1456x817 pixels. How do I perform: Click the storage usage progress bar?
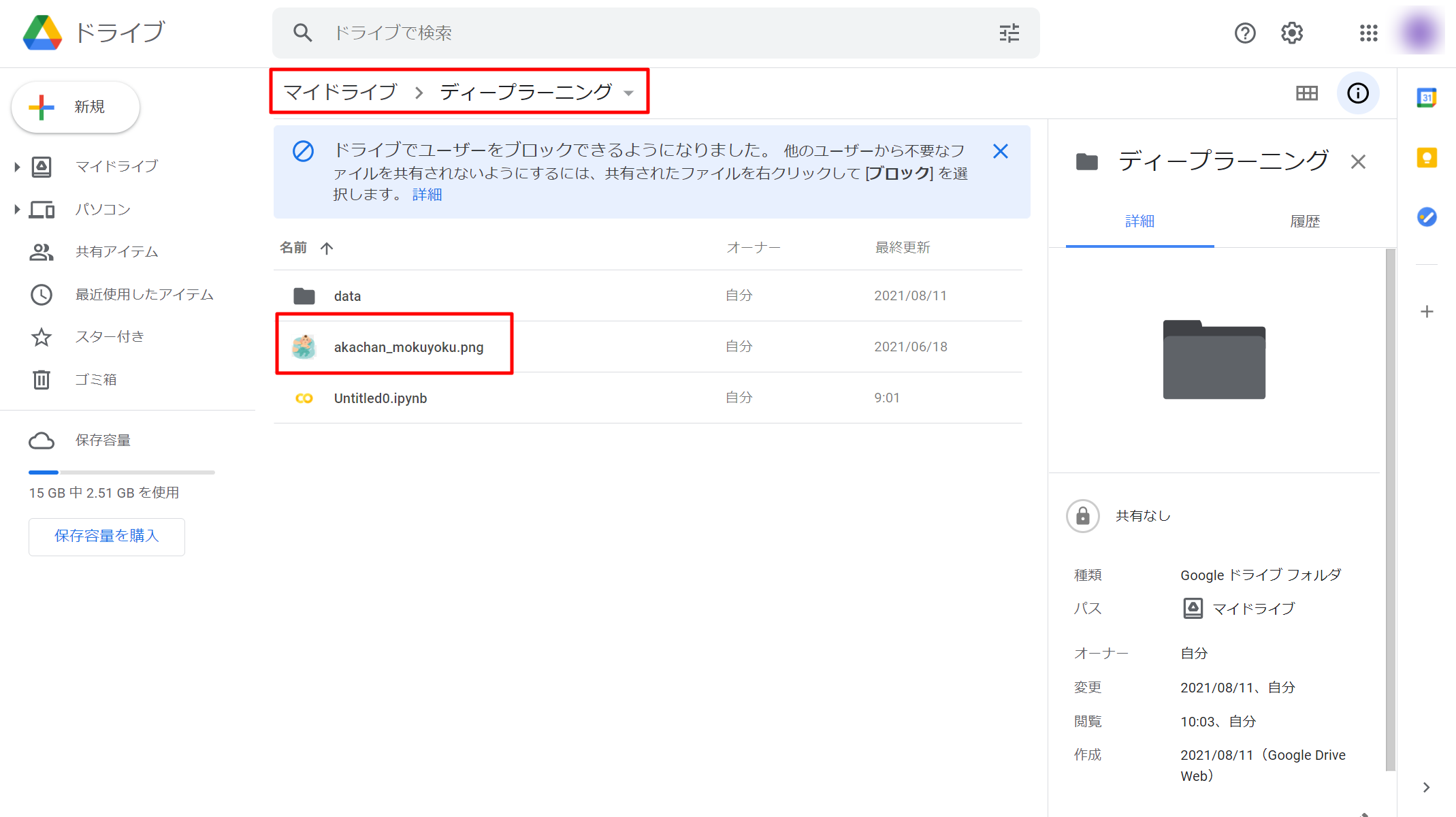pos(121,472)
